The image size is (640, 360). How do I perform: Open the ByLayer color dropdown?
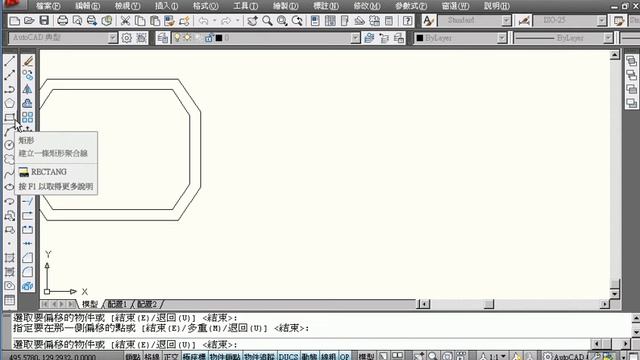502,38
